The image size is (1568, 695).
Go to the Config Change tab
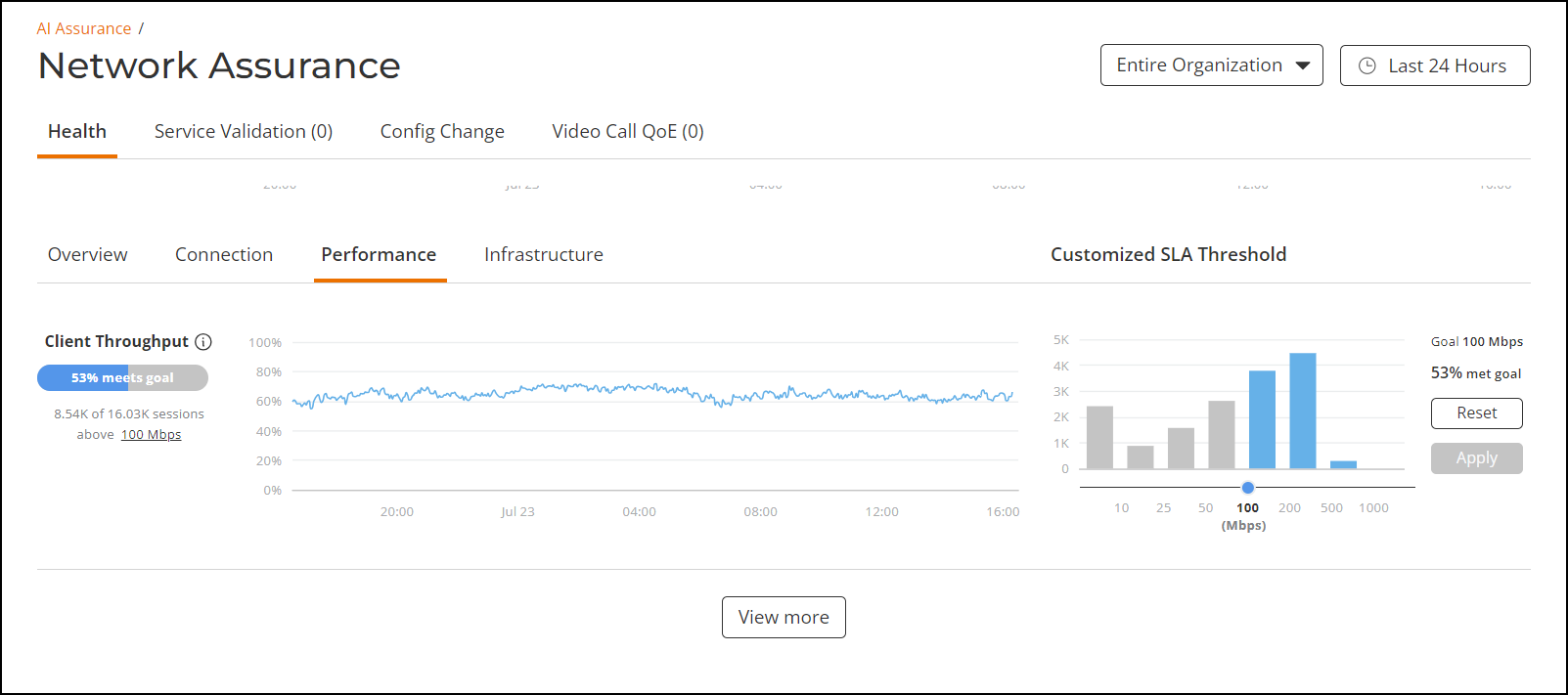(442, 132)
